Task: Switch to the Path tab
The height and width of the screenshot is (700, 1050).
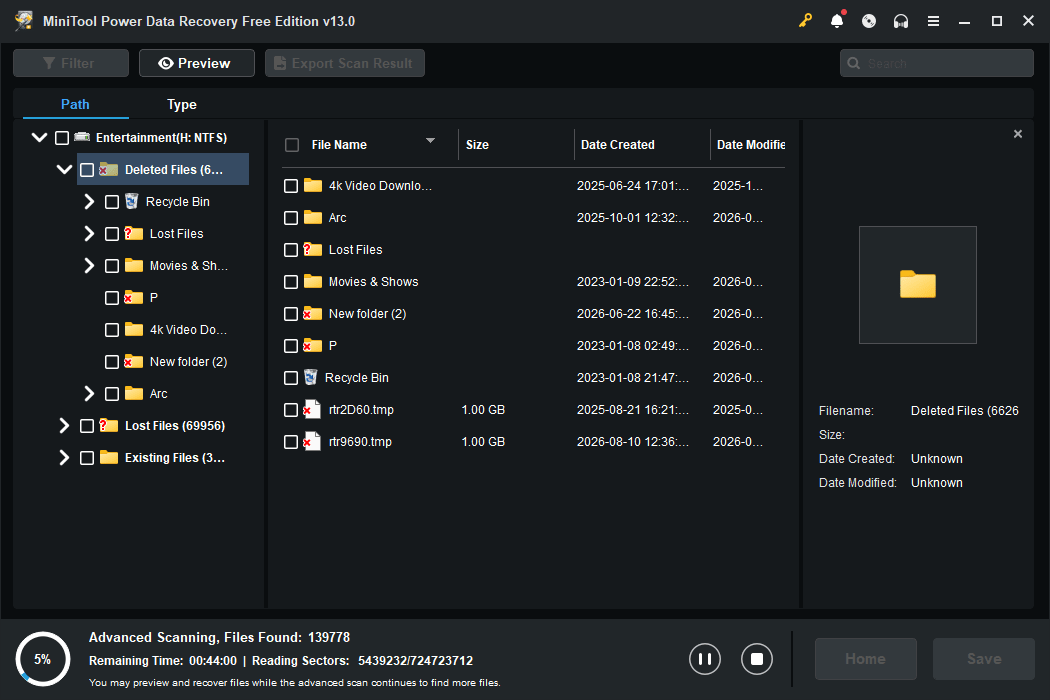Action: (x=75, y=104)
